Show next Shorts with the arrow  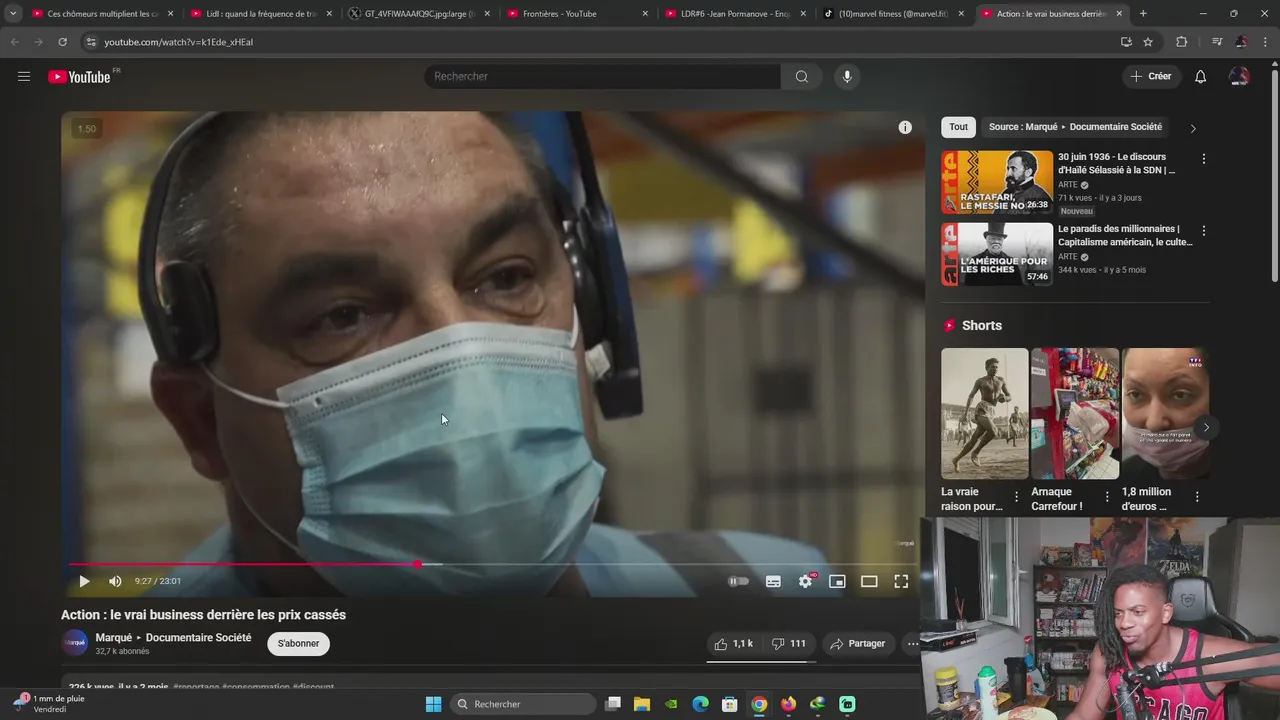(1206, 428)
